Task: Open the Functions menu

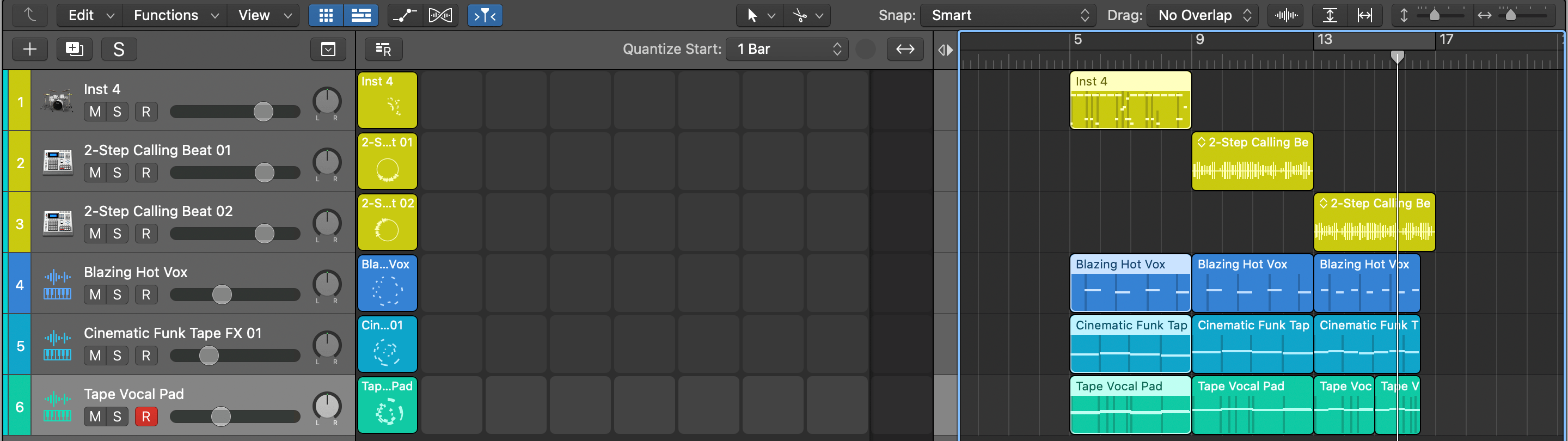Action: point(175,15)
